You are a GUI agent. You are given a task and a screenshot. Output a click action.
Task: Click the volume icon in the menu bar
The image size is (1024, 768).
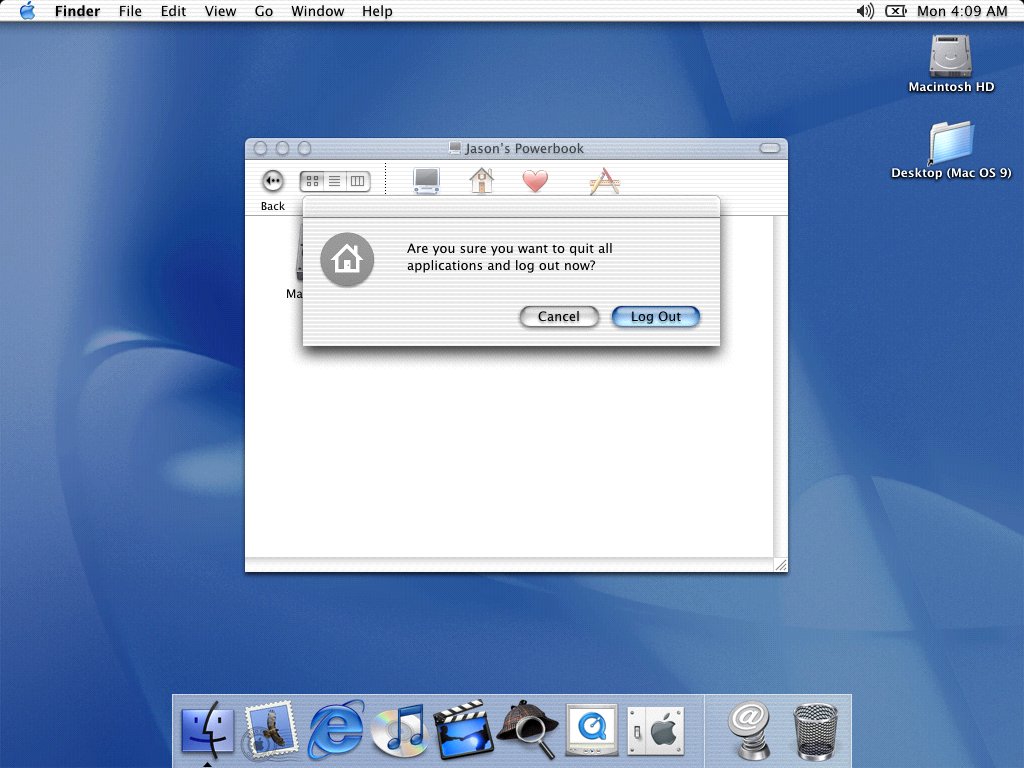point(865,11)
